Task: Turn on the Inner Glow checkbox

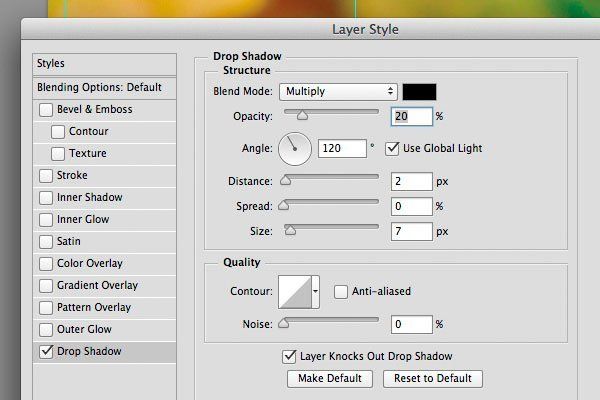Action: [x=46, y=220]
